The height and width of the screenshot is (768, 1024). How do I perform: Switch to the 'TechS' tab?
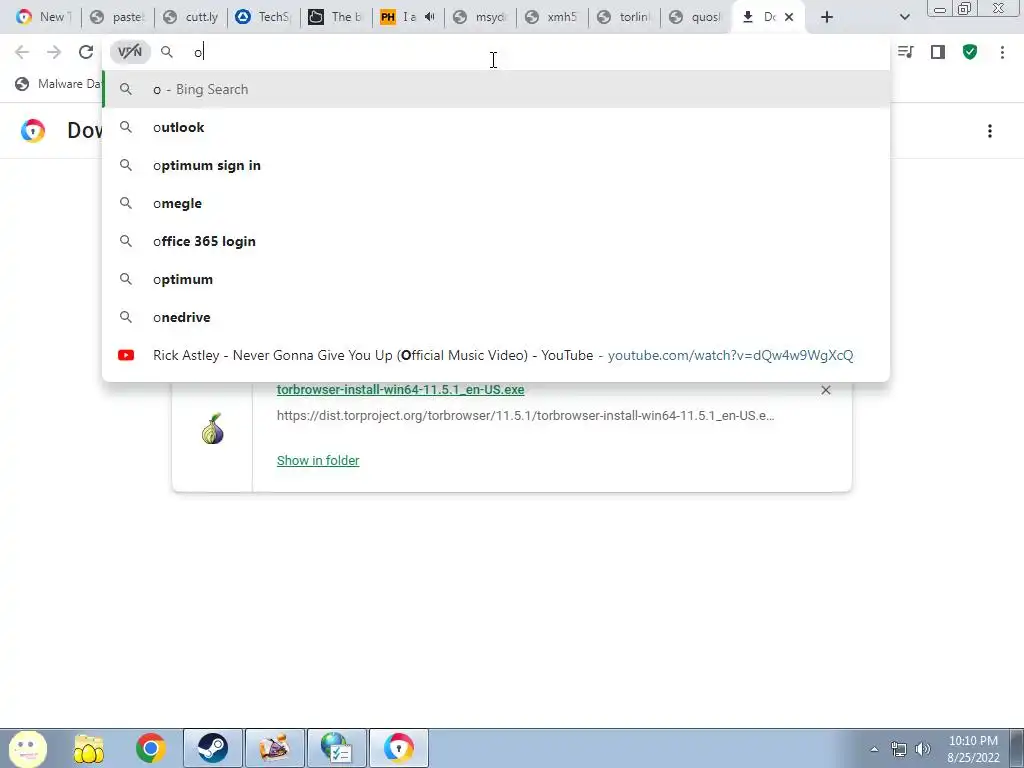[x=264, y=17]
